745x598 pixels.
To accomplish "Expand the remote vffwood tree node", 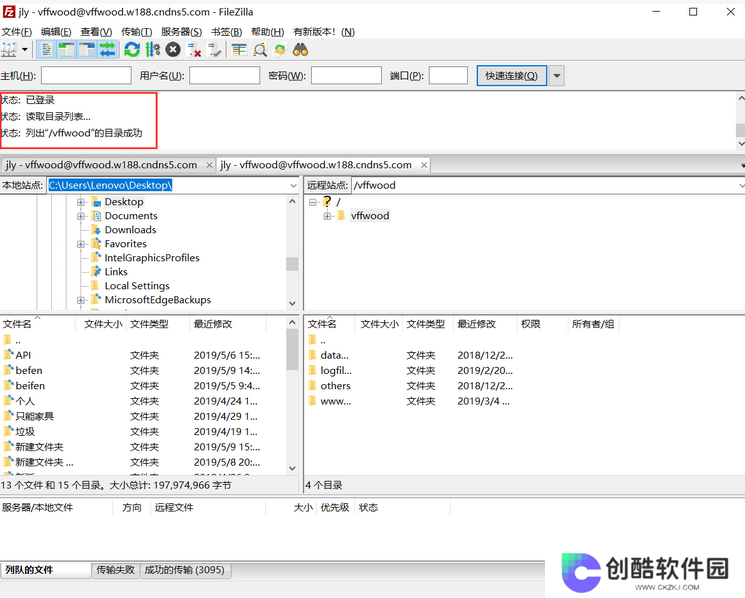I will click(x=327, y=216).
